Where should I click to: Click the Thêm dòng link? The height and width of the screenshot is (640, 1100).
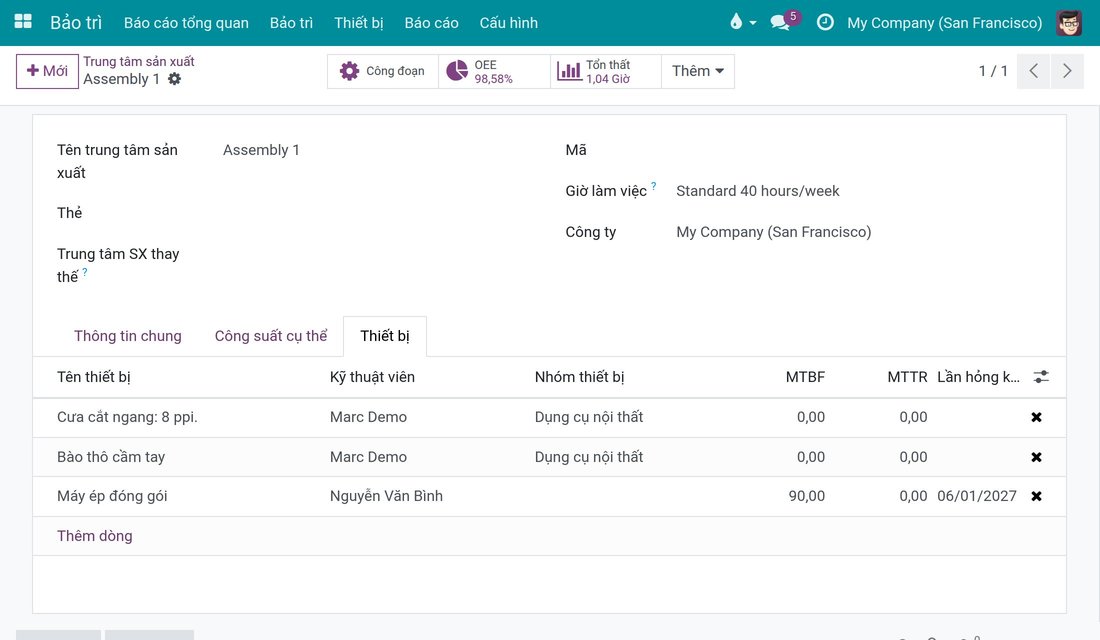[95, 536]
